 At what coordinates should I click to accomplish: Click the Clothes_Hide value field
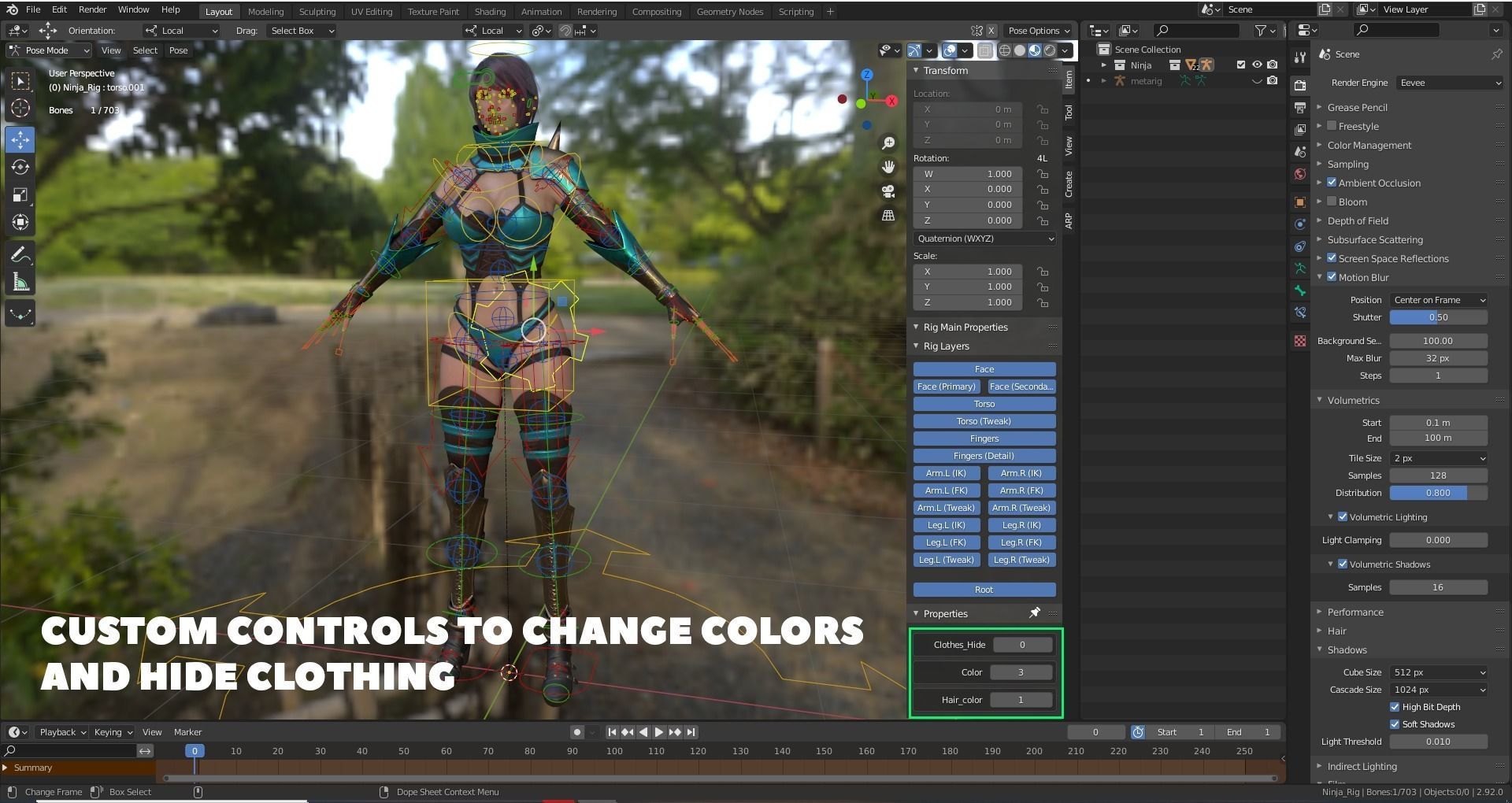[1022, 645]
